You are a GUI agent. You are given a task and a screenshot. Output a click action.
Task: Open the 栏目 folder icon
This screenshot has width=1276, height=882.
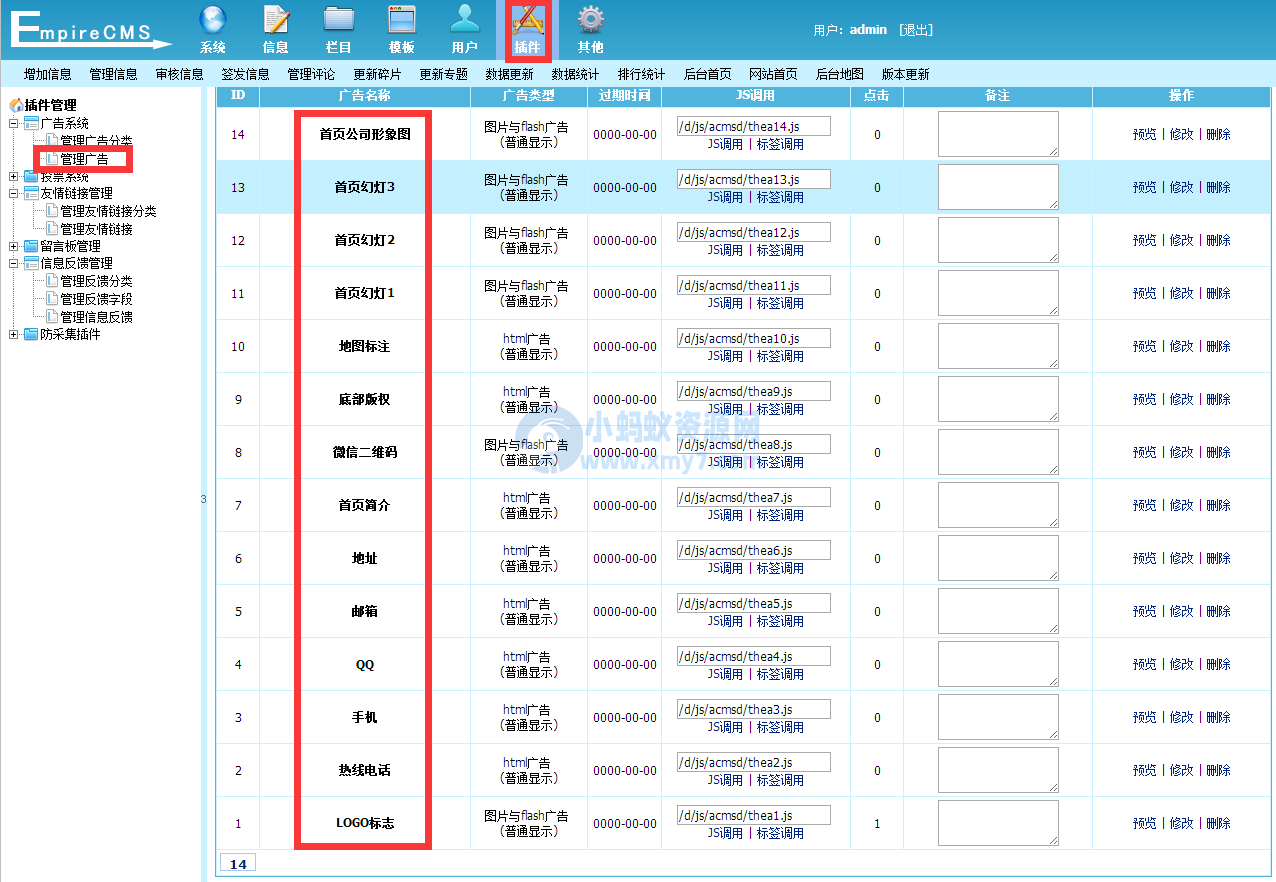pyautogui.click(x=339, y=20)
